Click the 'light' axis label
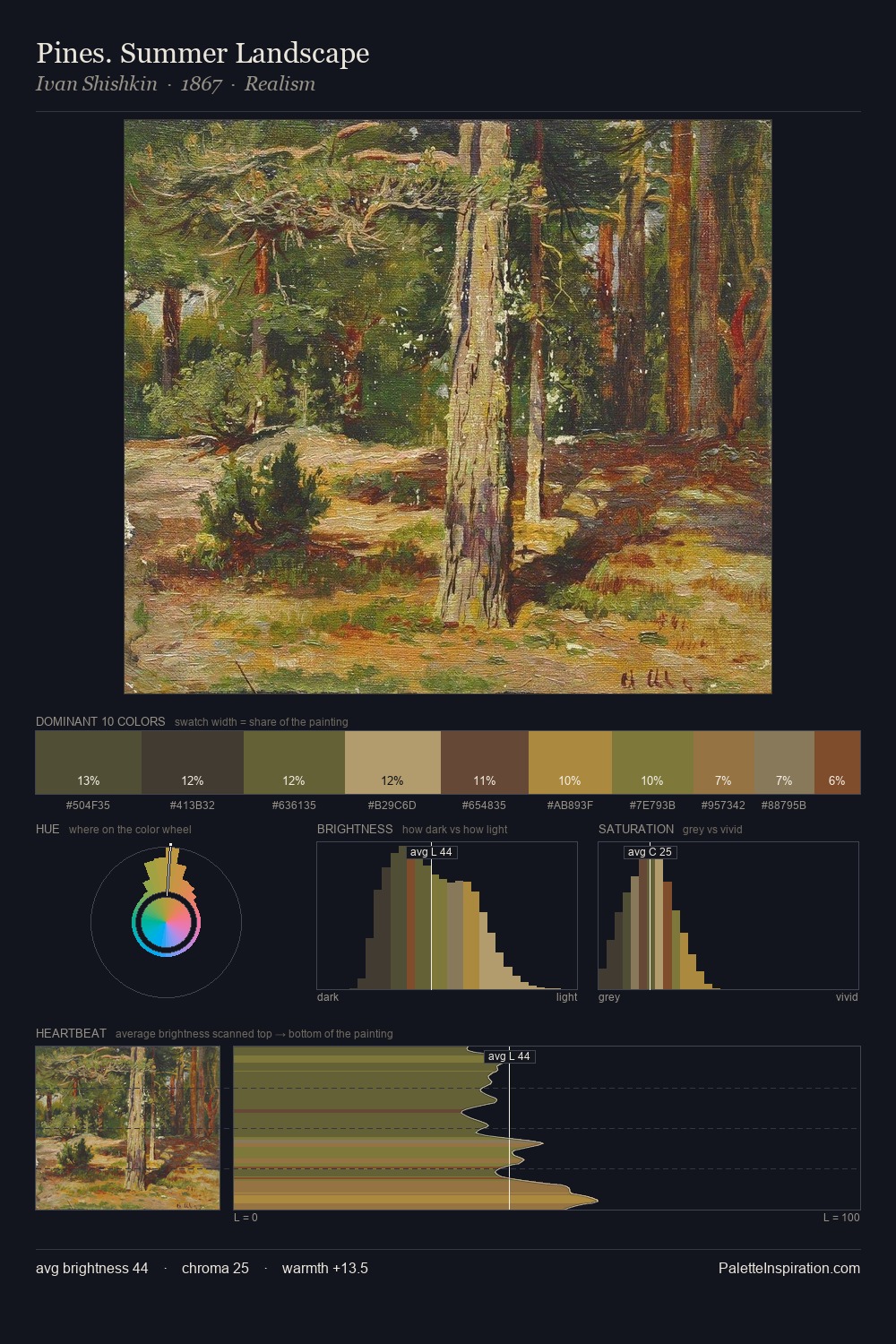Viewport: 896px width, 1344px height. tap(566, 996)
